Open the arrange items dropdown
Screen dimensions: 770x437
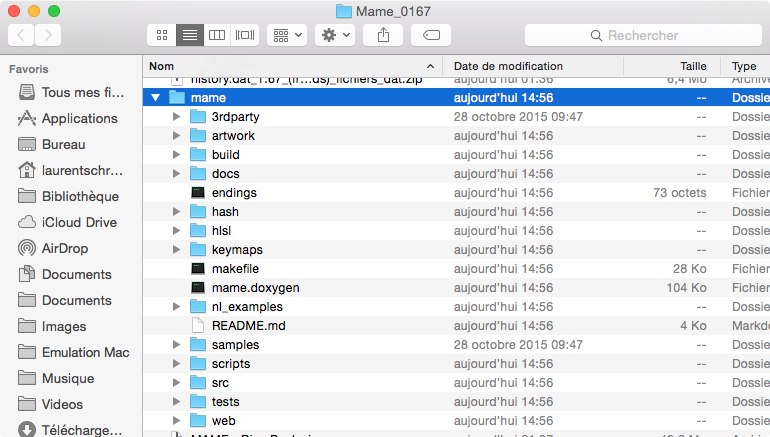[287, 35]
